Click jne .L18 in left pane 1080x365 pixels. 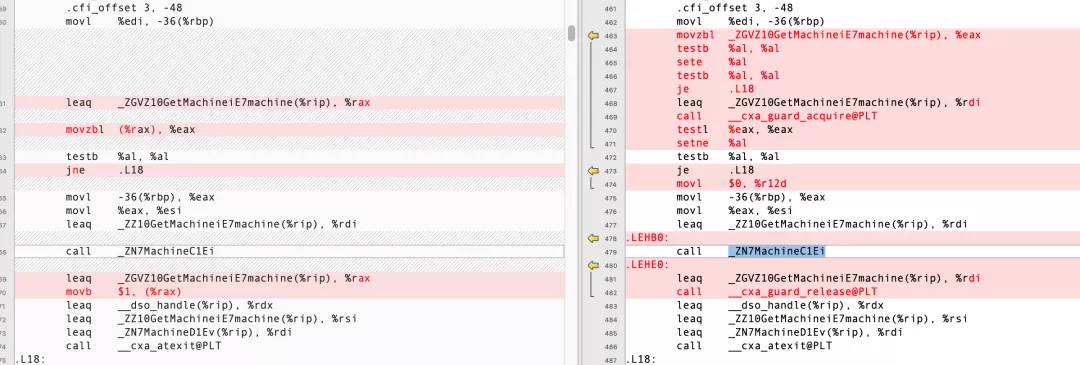[105, 169]
